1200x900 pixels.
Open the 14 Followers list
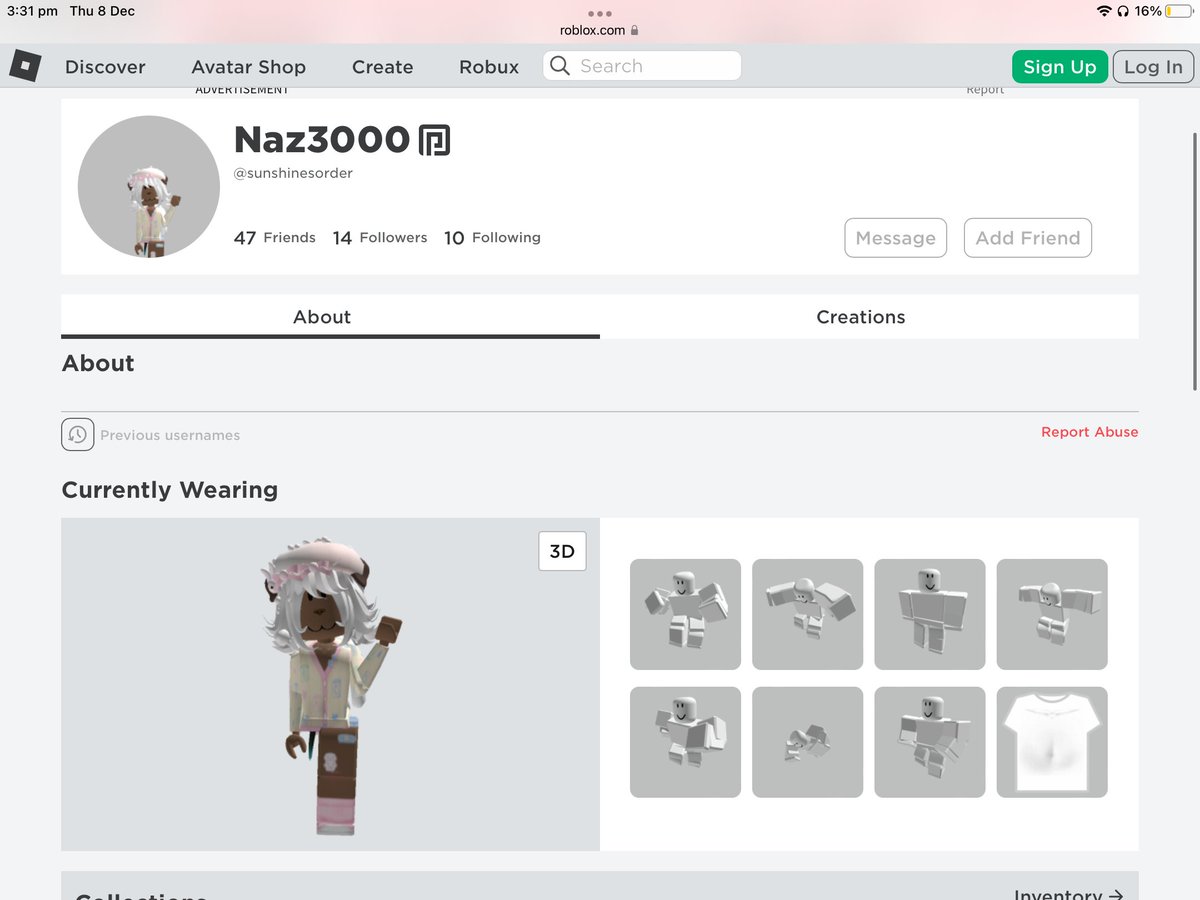click(380, 238)
